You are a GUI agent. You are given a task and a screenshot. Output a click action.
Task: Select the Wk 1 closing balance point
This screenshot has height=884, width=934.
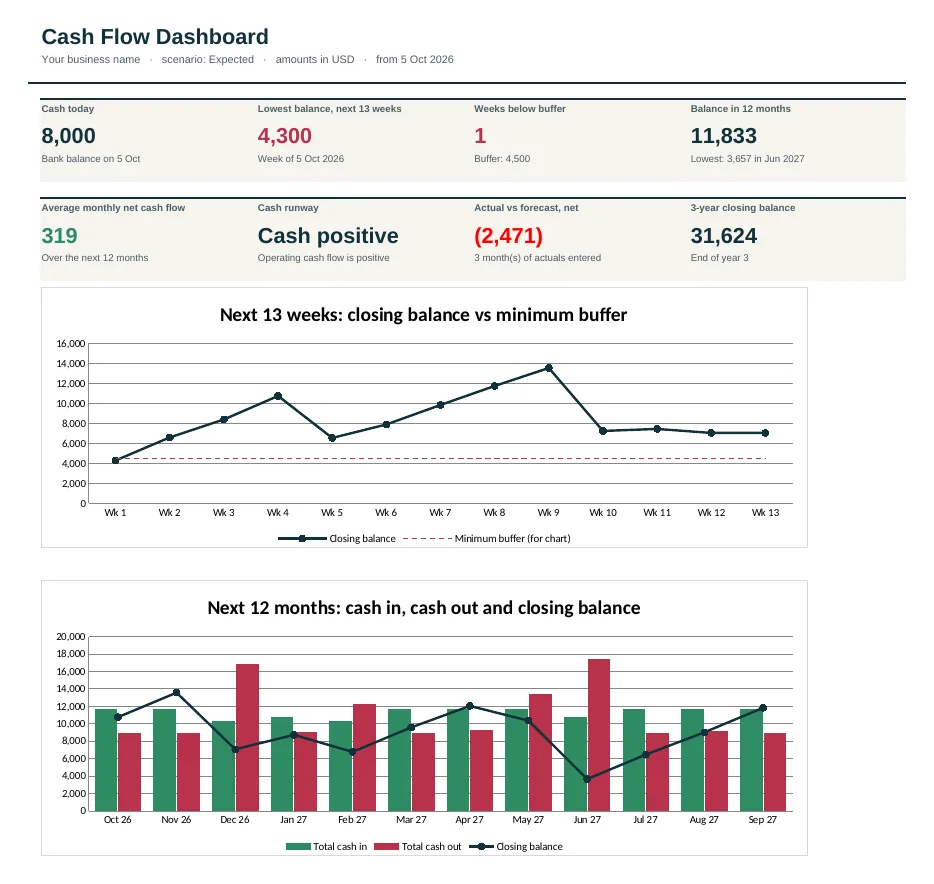[x=116, y=460]
